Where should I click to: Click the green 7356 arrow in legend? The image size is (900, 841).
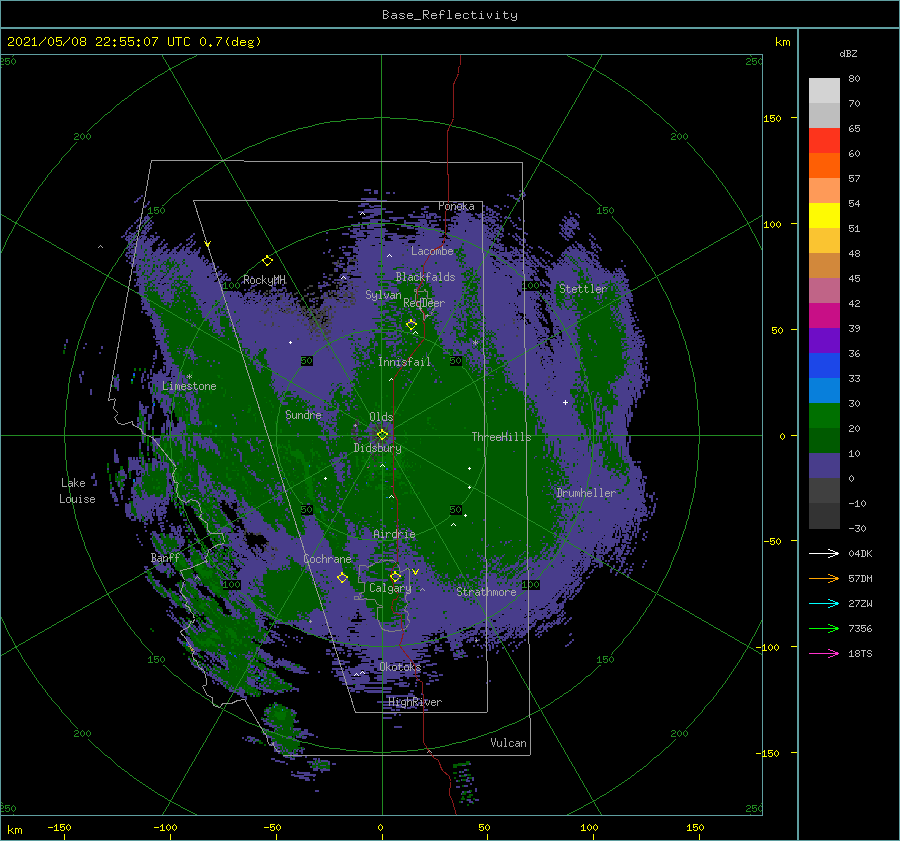pos(824,629)
